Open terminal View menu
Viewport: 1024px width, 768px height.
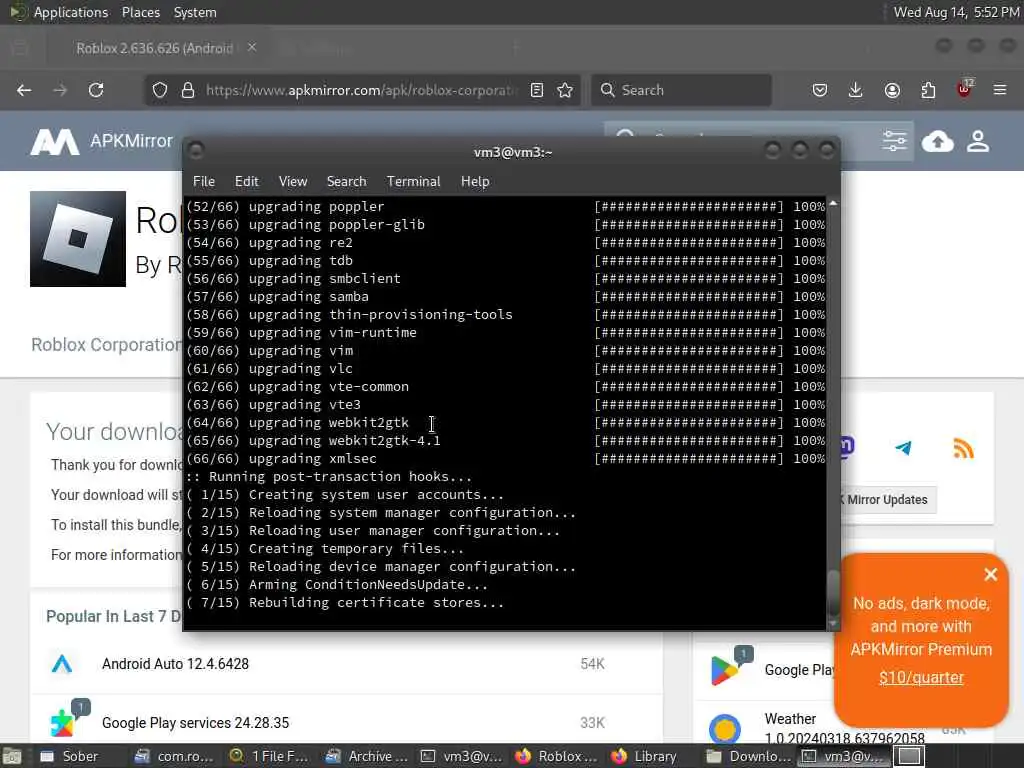coord(293,182)
